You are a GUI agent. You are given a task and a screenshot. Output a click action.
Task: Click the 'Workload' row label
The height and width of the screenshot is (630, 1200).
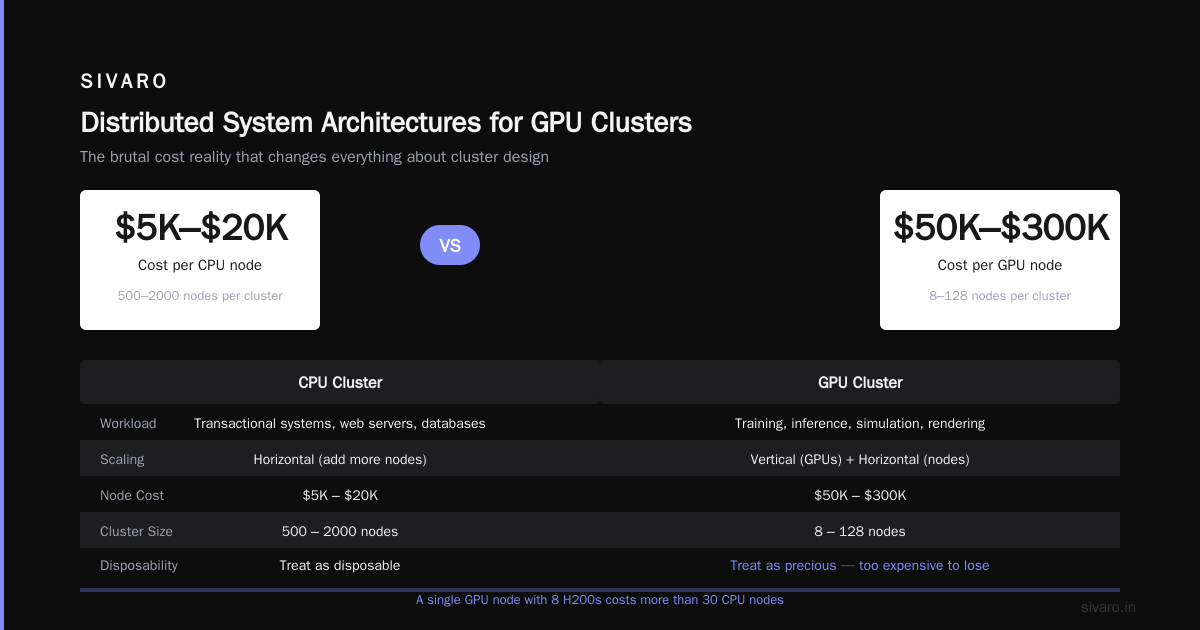[x=128, y=423]
